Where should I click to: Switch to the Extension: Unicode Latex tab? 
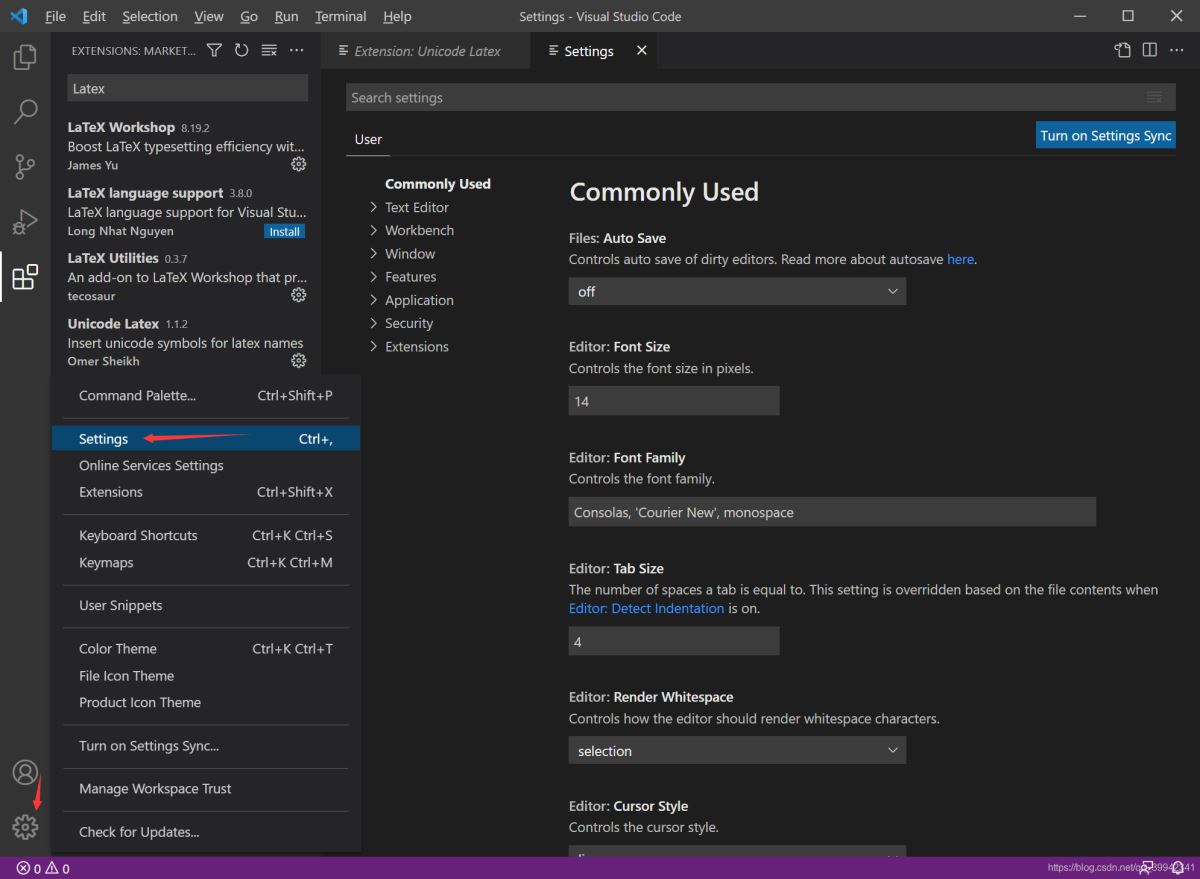click(x=426, y=51)
